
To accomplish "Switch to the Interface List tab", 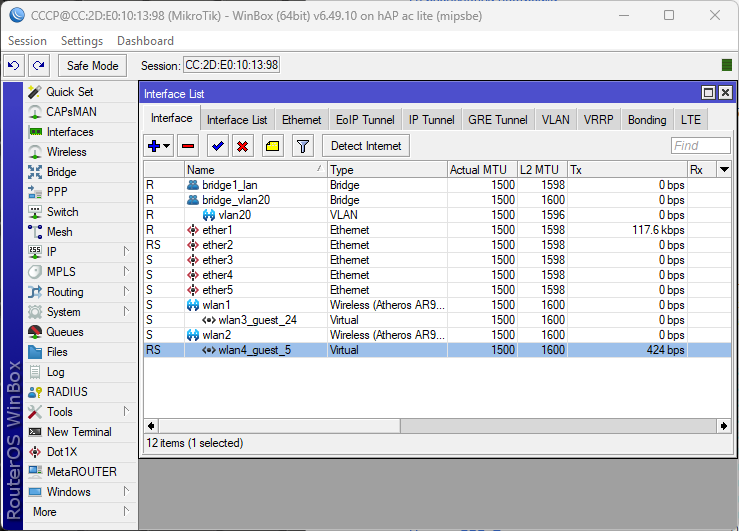I will pos(237,120).
